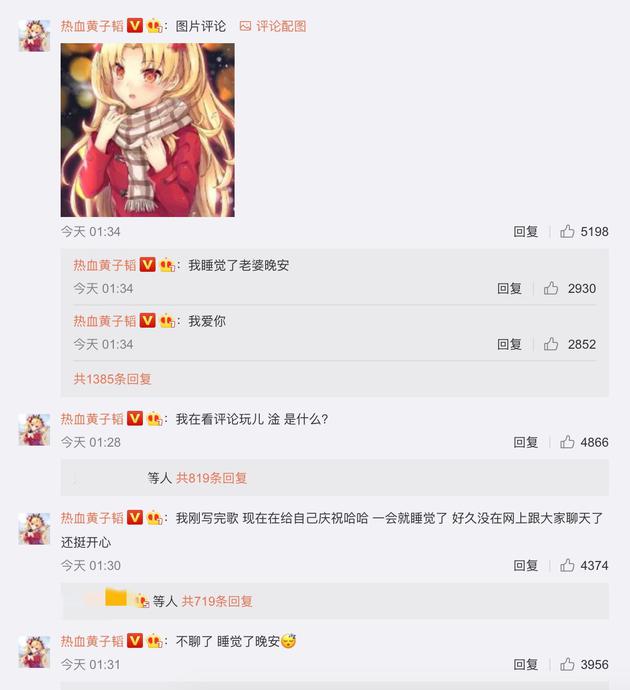Like the comment with 4374 likes

pos(567,565)
